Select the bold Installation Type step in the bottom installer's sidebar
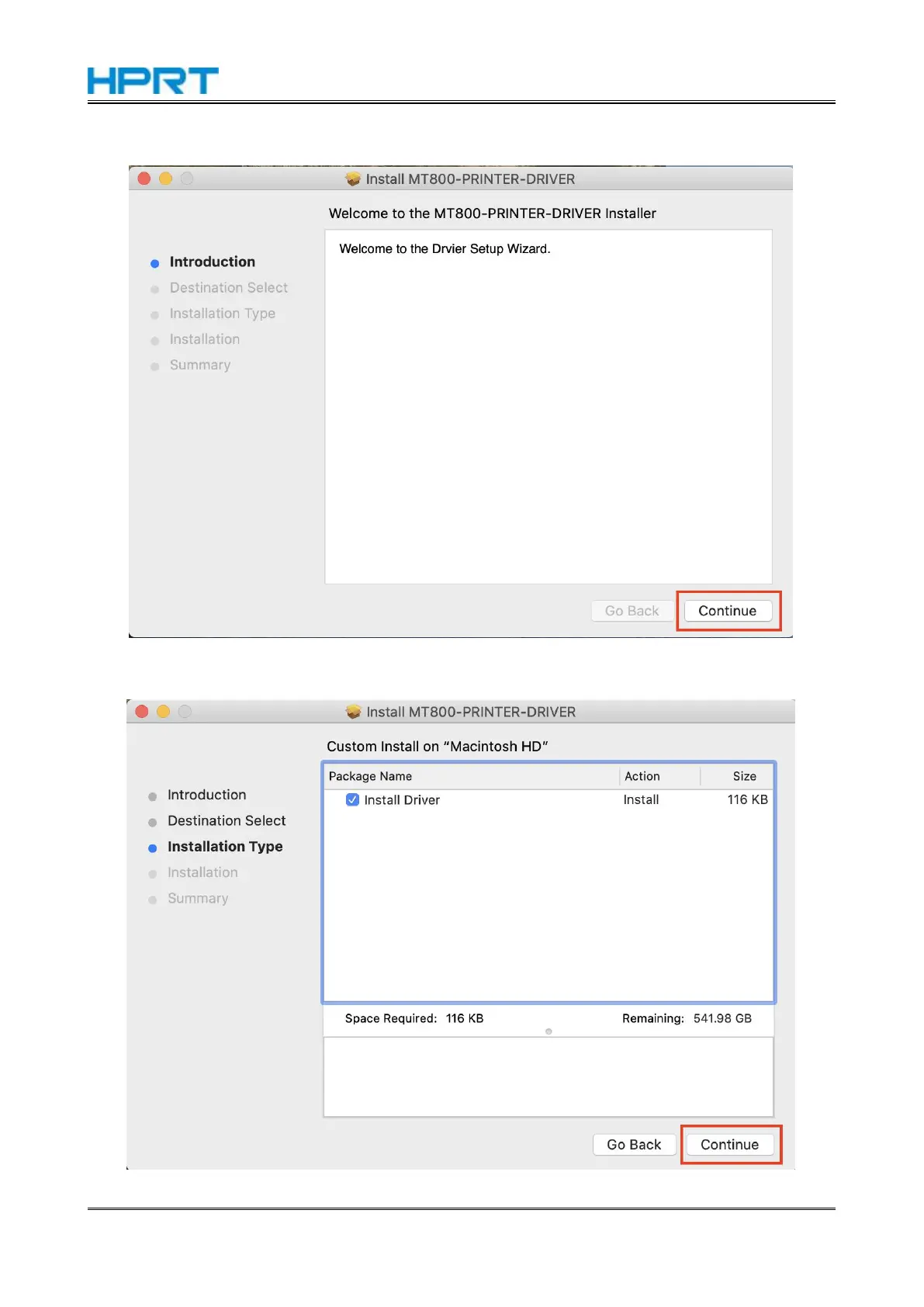Image resolution: width=924 pixels, height=1307 pixels. pyautogui.click(x=225, y=847)
